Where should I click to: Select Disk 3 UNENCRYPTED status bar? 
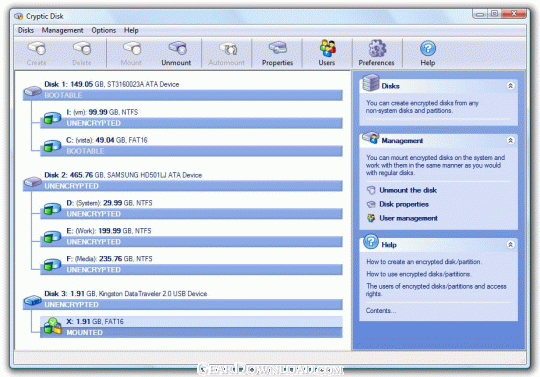click(x=183, y=305)
